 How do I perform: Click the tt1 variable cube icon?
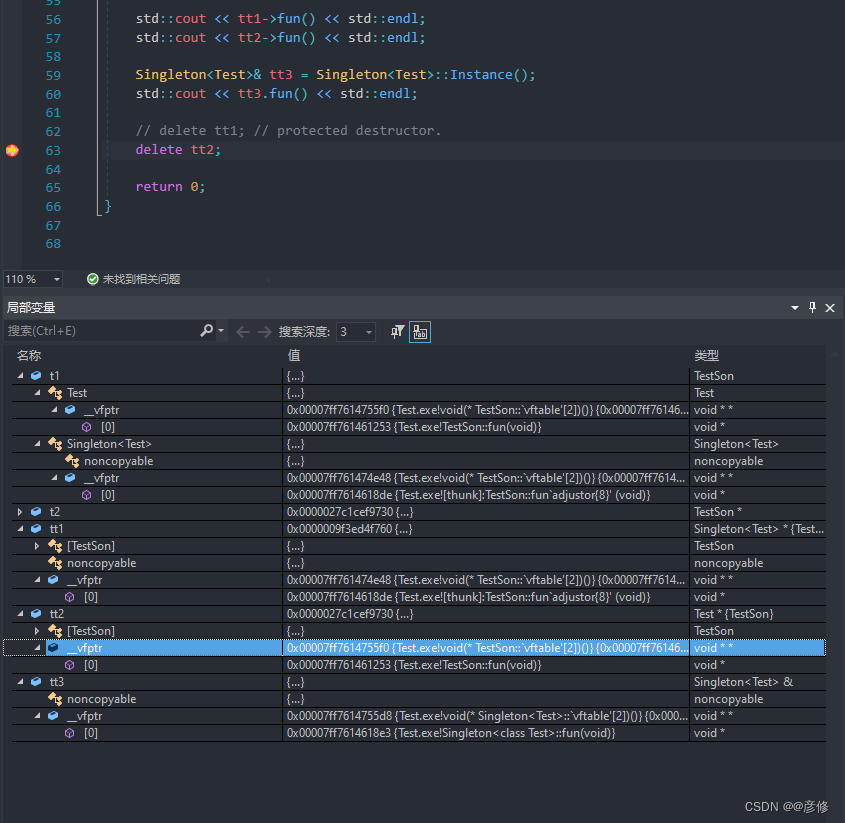pos(36,529)
